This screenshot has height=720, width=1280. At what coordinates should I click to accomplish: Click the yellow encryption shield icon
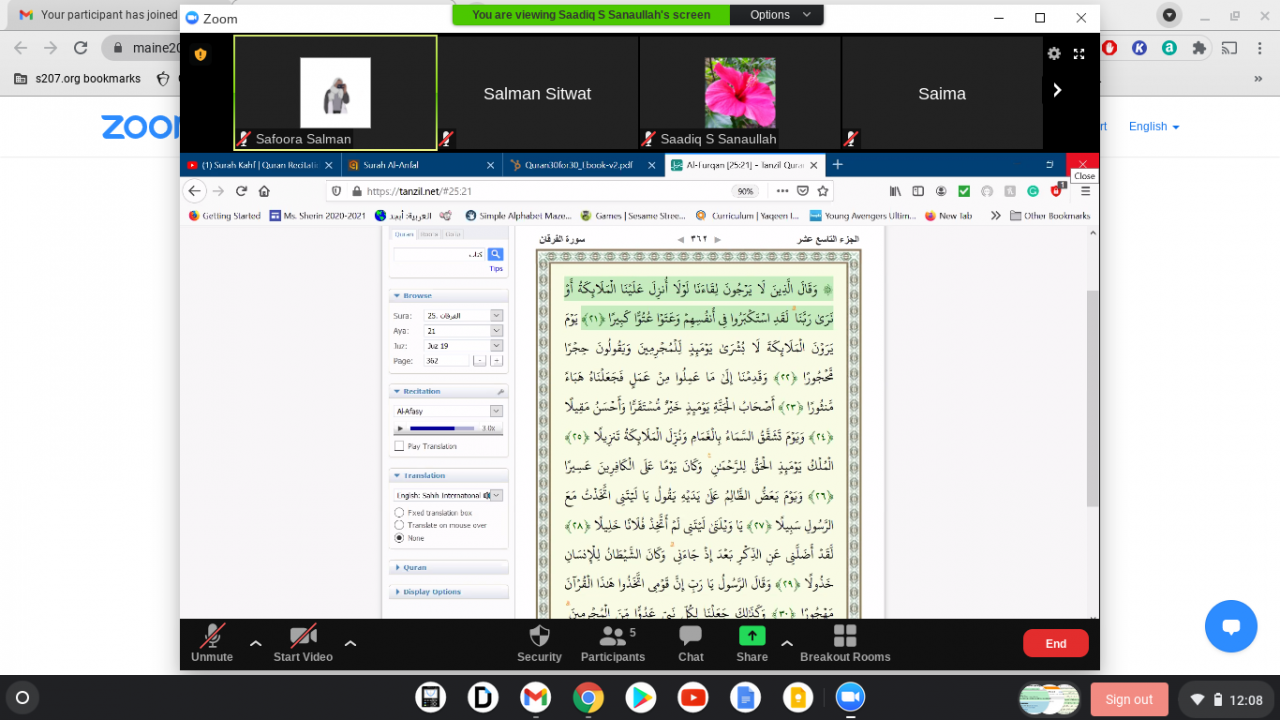point(200,54)
